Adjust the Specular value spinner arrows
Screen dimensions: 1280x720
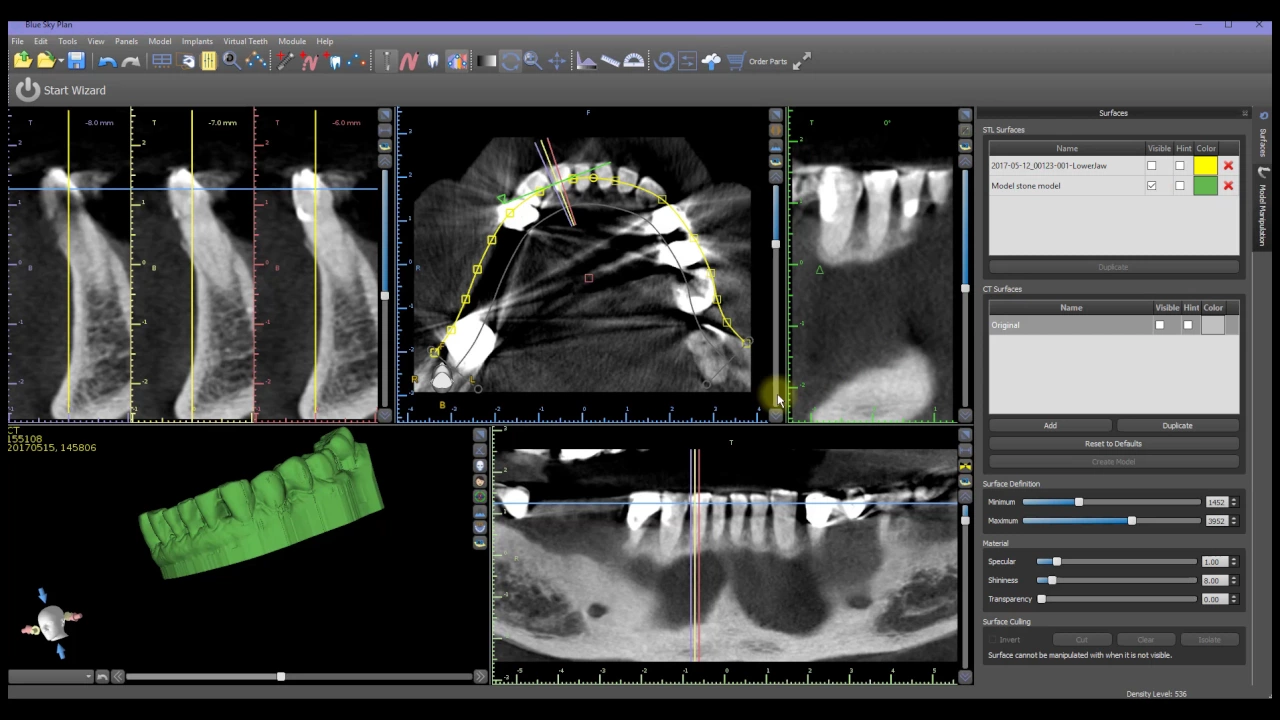(1234, 562)
